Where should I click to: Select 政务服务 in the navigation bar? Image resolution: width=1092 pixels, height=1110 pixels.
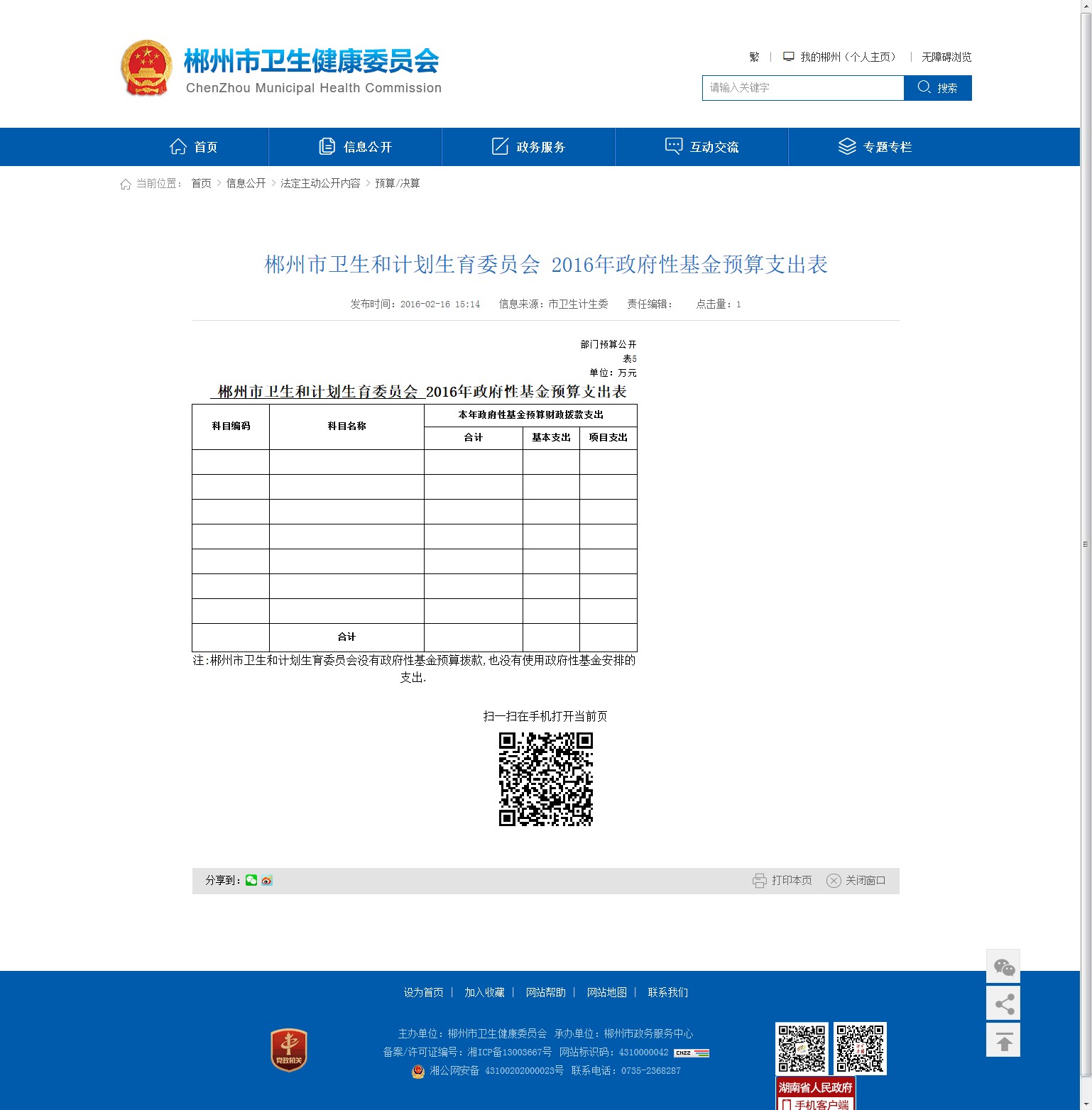529,147
